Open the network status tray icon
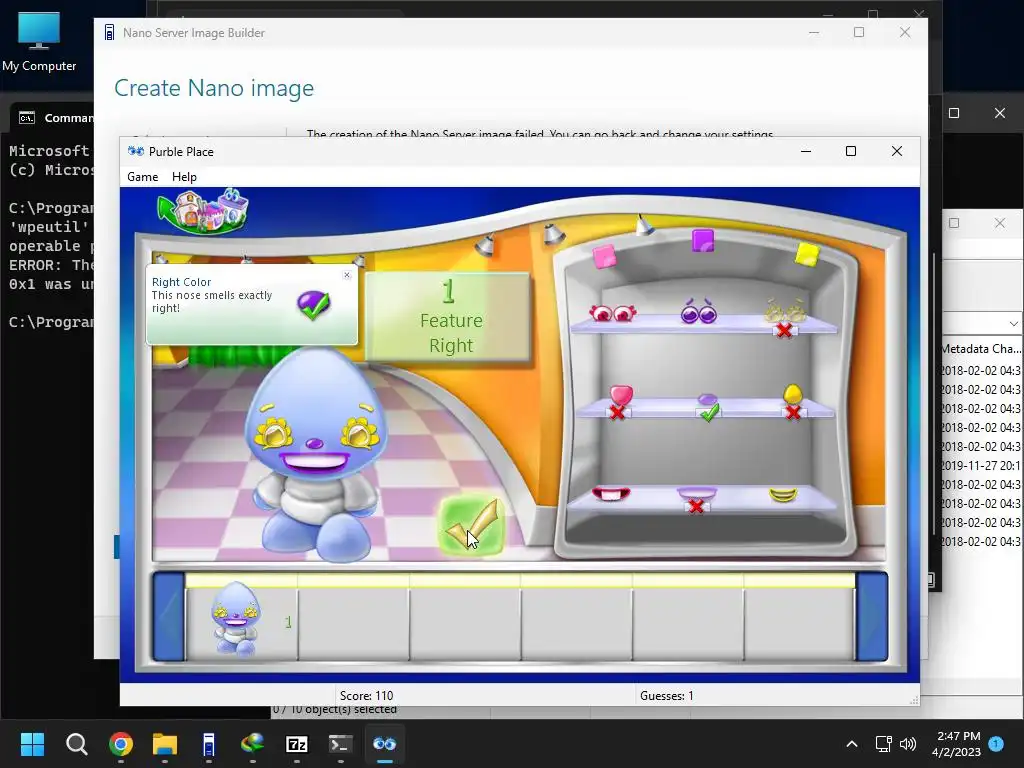This screenshot has width=1024, height=768. (883, 744)
